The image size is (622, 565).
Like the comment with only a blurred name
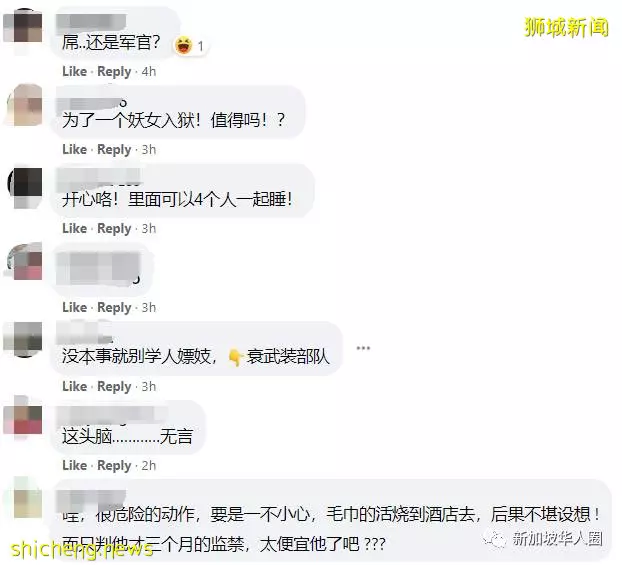coord(75,307)
